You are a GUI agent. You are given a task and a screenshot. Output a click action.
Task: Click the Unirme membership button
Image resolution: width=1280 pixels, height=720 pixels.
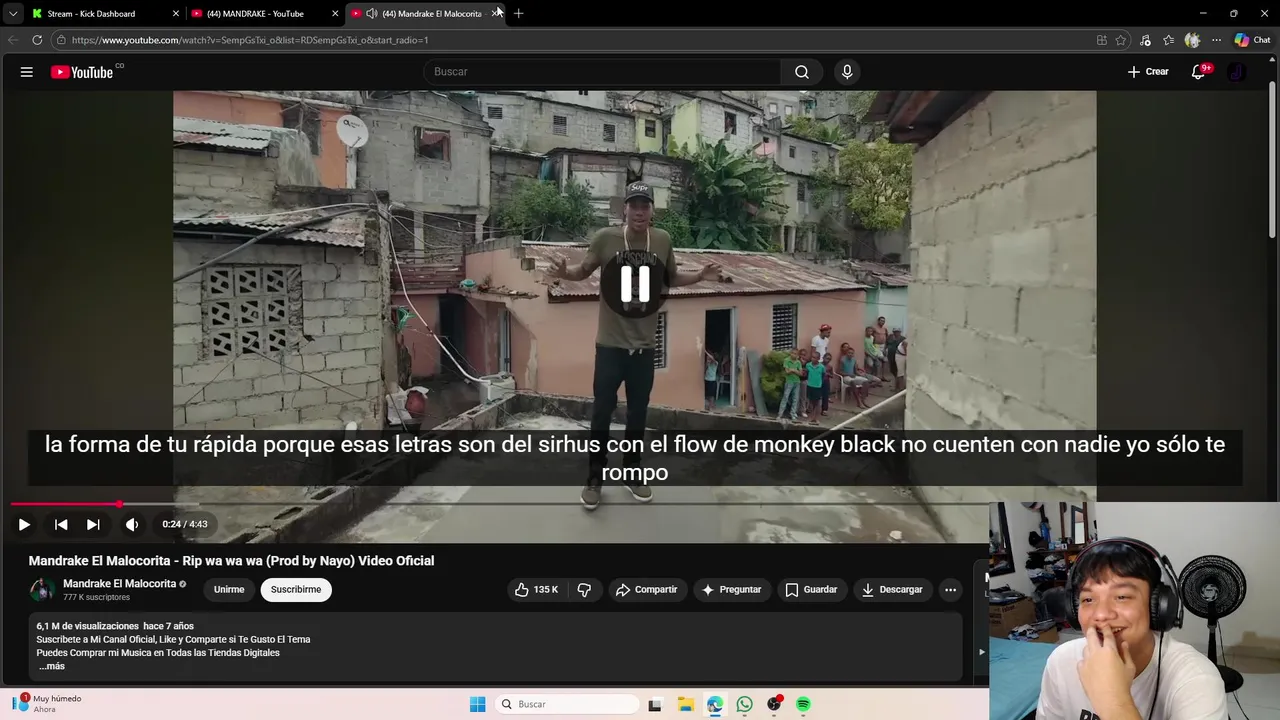click(x=229, y=590)
